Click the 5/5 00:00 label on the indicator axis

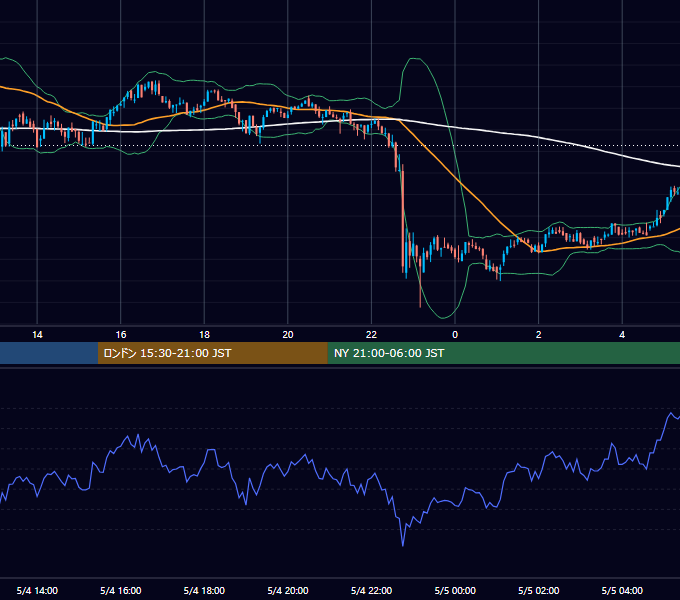455,590
